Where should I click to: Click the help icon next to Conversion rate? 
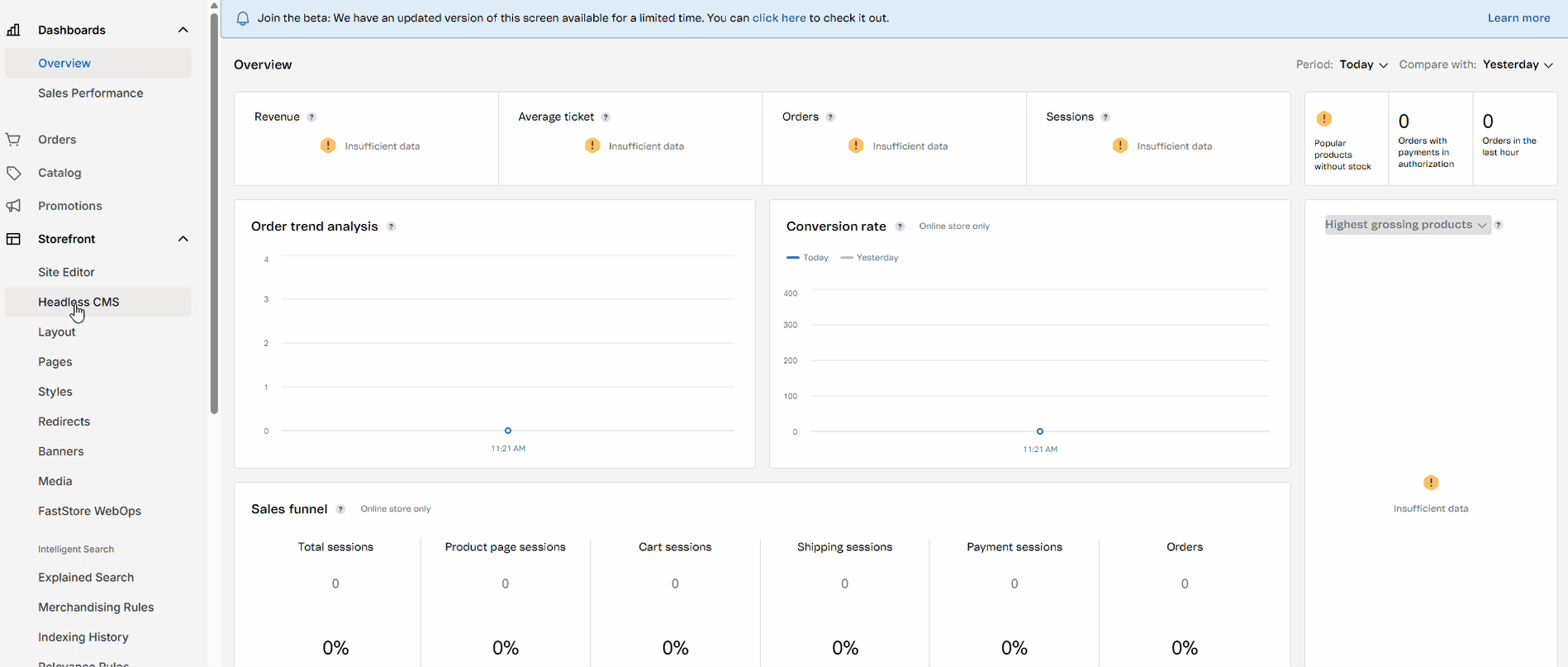point(900,226)
